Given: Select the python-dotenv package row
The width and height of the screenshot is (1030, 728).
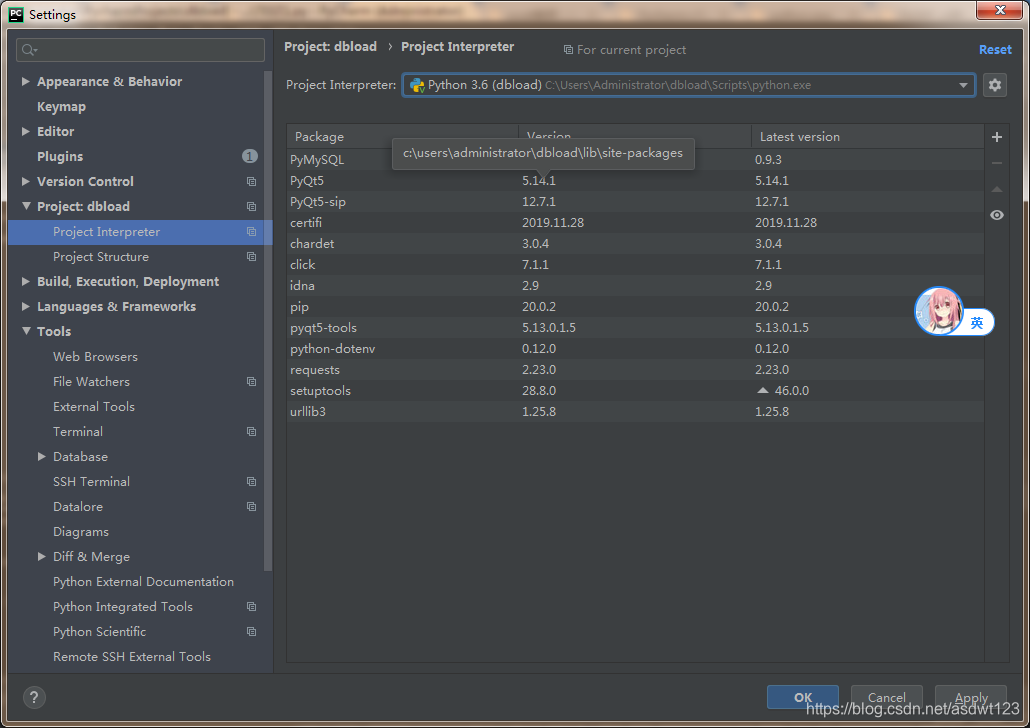Looking at the screenshot, I should coord(635,348).
